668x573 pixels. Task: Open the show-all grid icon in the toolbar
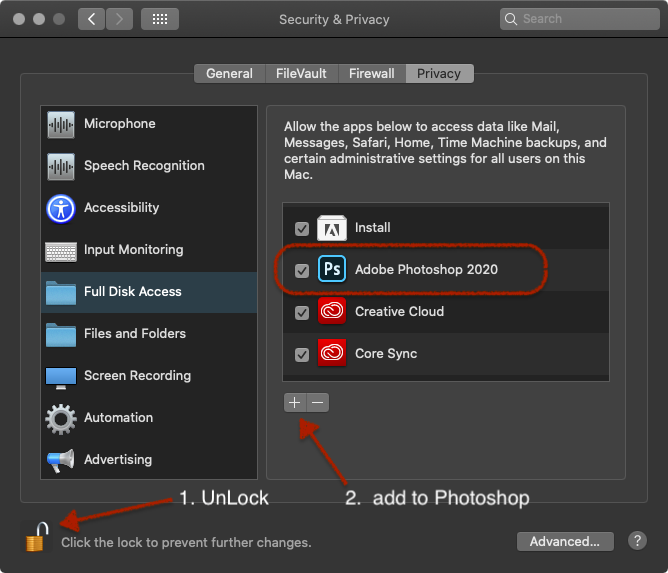coord(160,19)
